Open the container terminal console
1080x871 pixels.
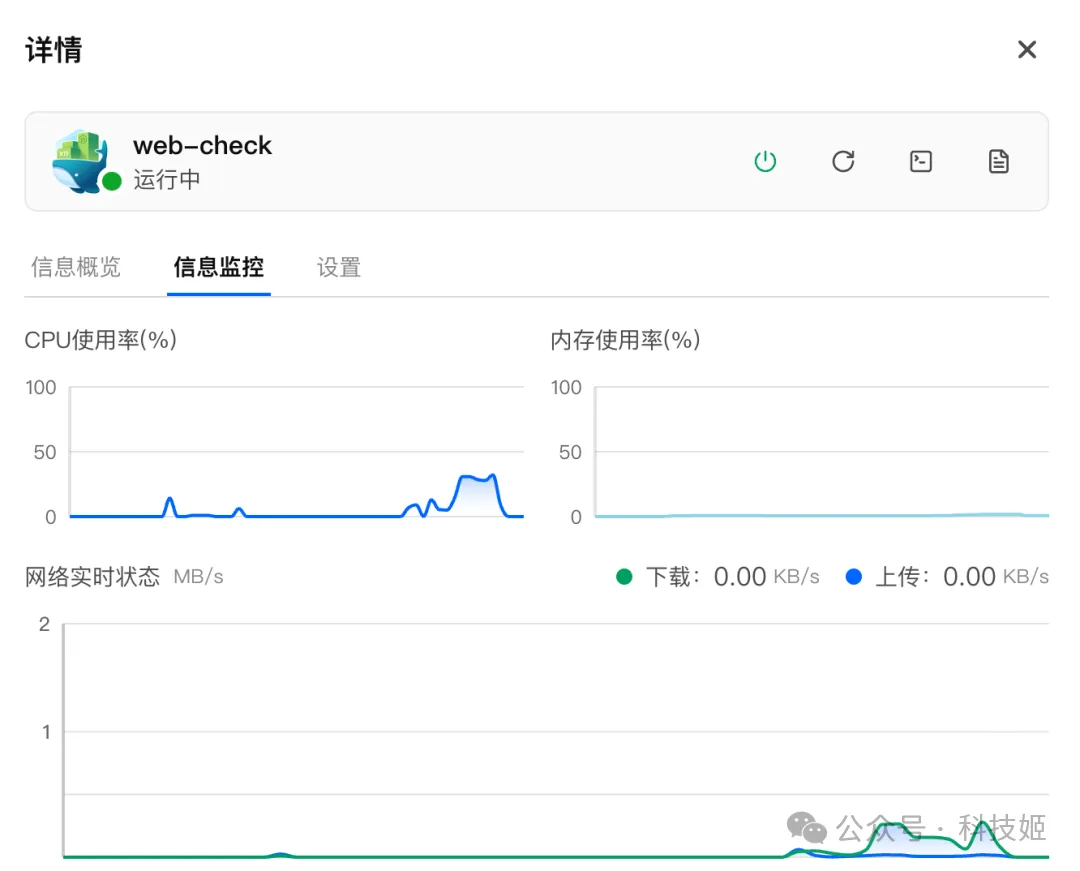(x=921, y=161)
